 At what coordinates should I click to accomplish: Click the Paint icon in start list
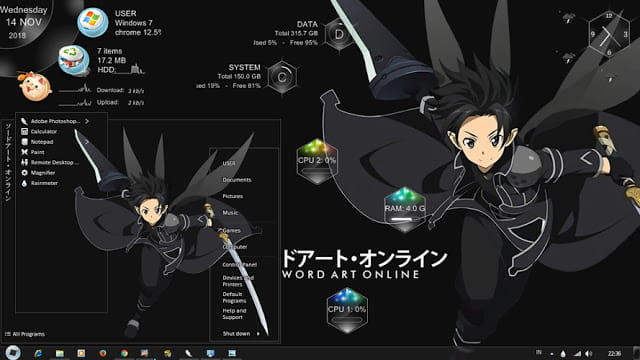[24, 152]
